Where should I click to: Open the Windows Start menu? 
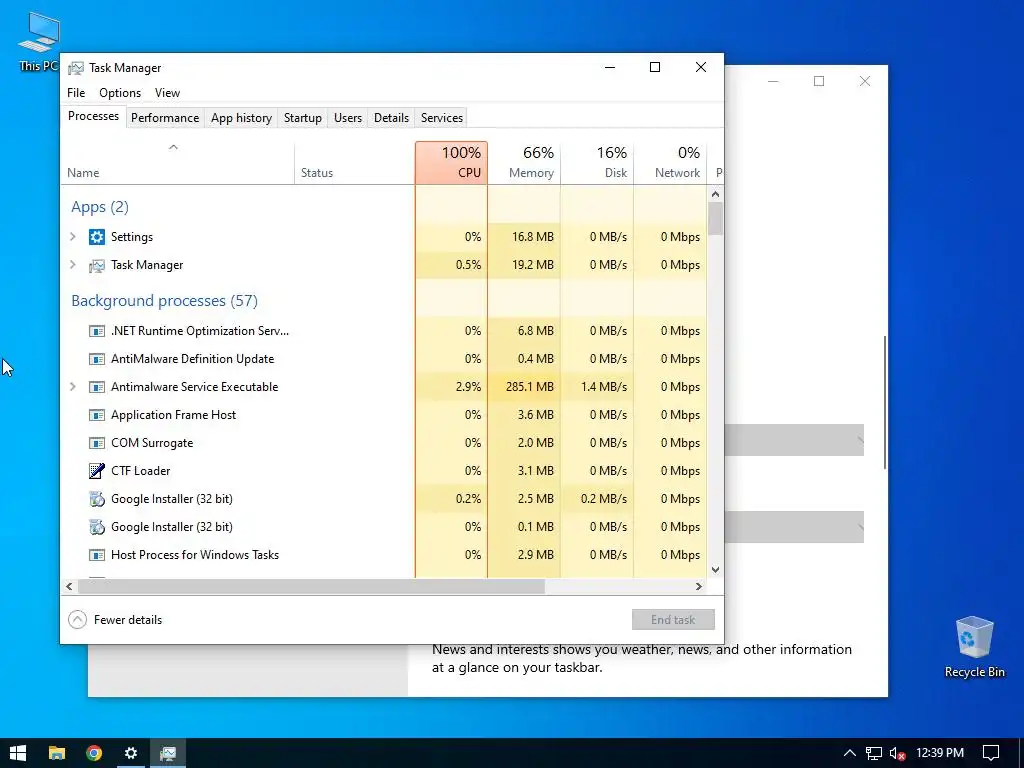(x=18, y=753)
